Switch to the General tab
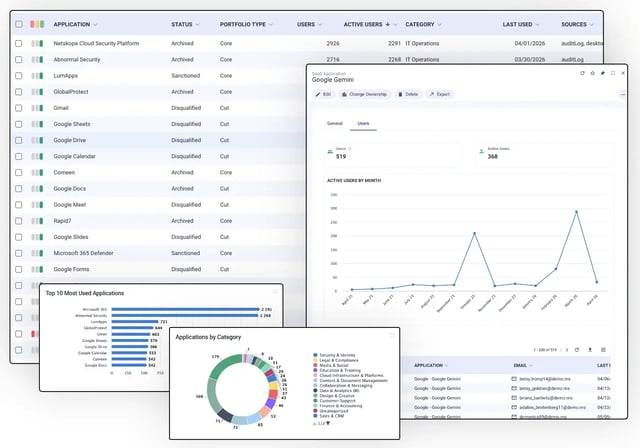This screenshot has width=640, height=448. pyautogui.click(x=335, y=123)
